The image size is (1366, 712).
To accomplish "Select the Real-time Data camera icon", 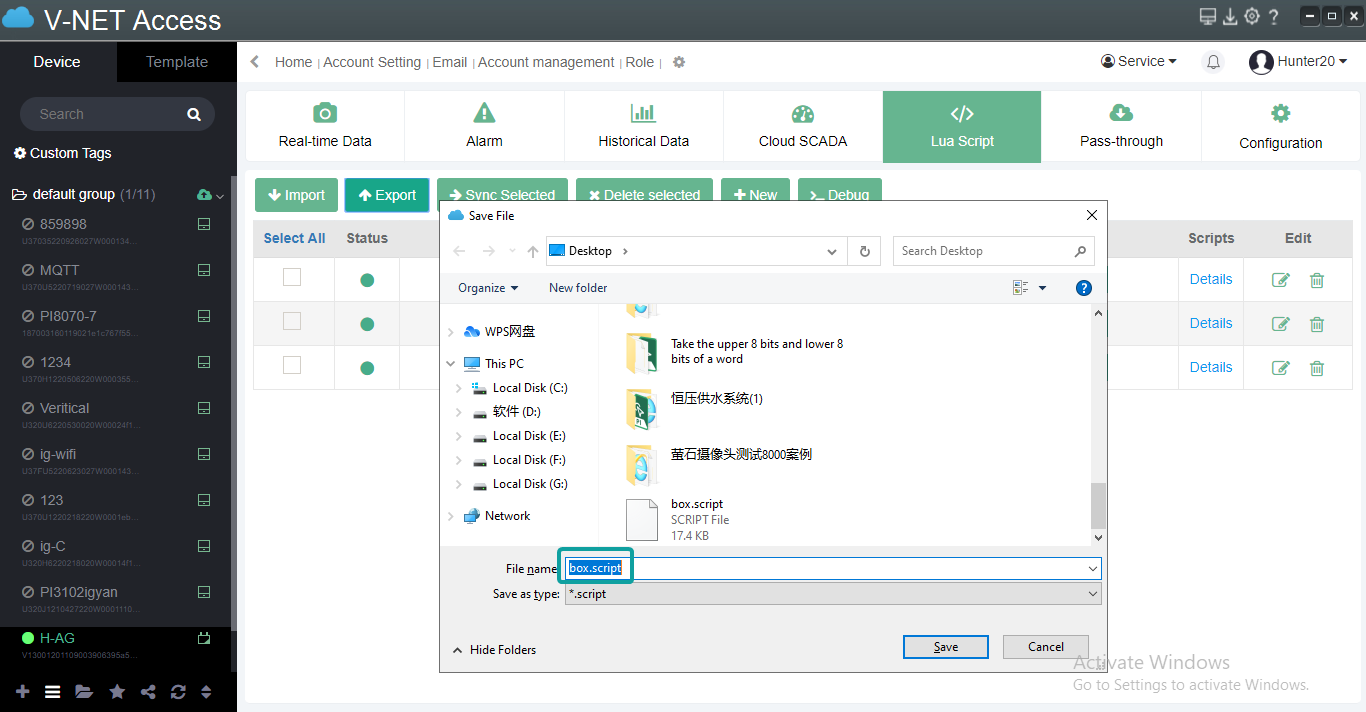I will 324,112.
